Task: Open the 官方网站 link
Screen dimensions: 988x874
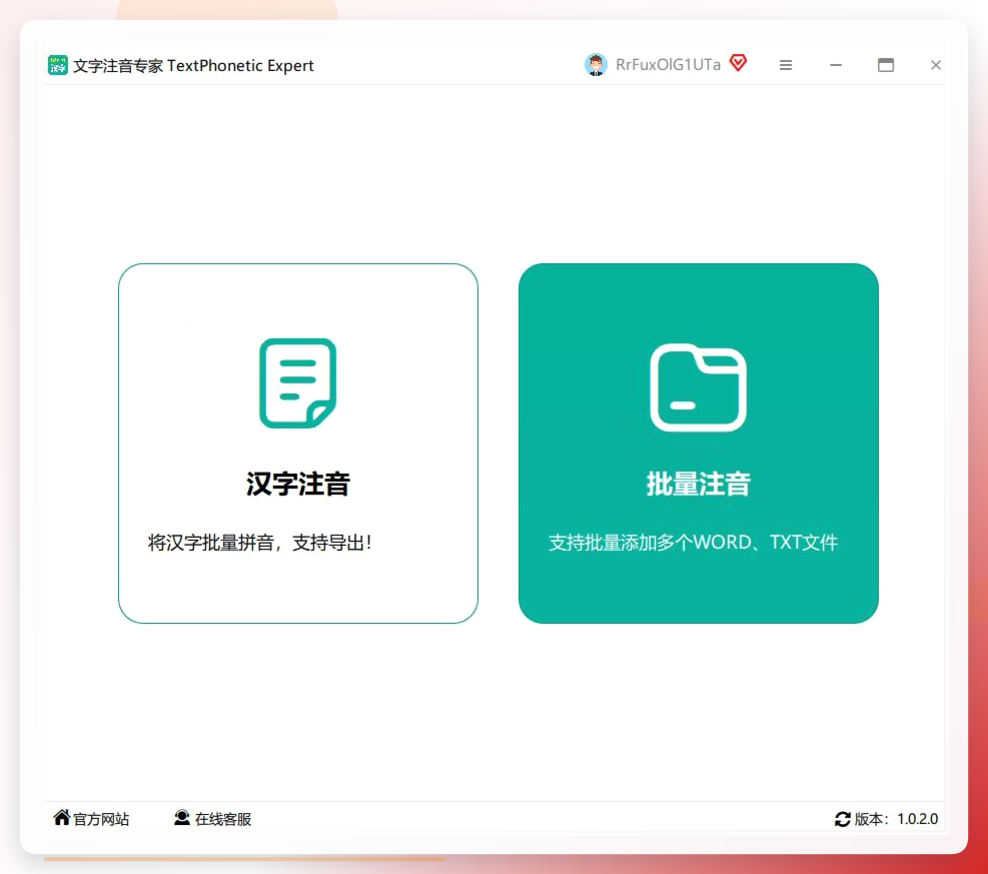Action: pos(101,819)
